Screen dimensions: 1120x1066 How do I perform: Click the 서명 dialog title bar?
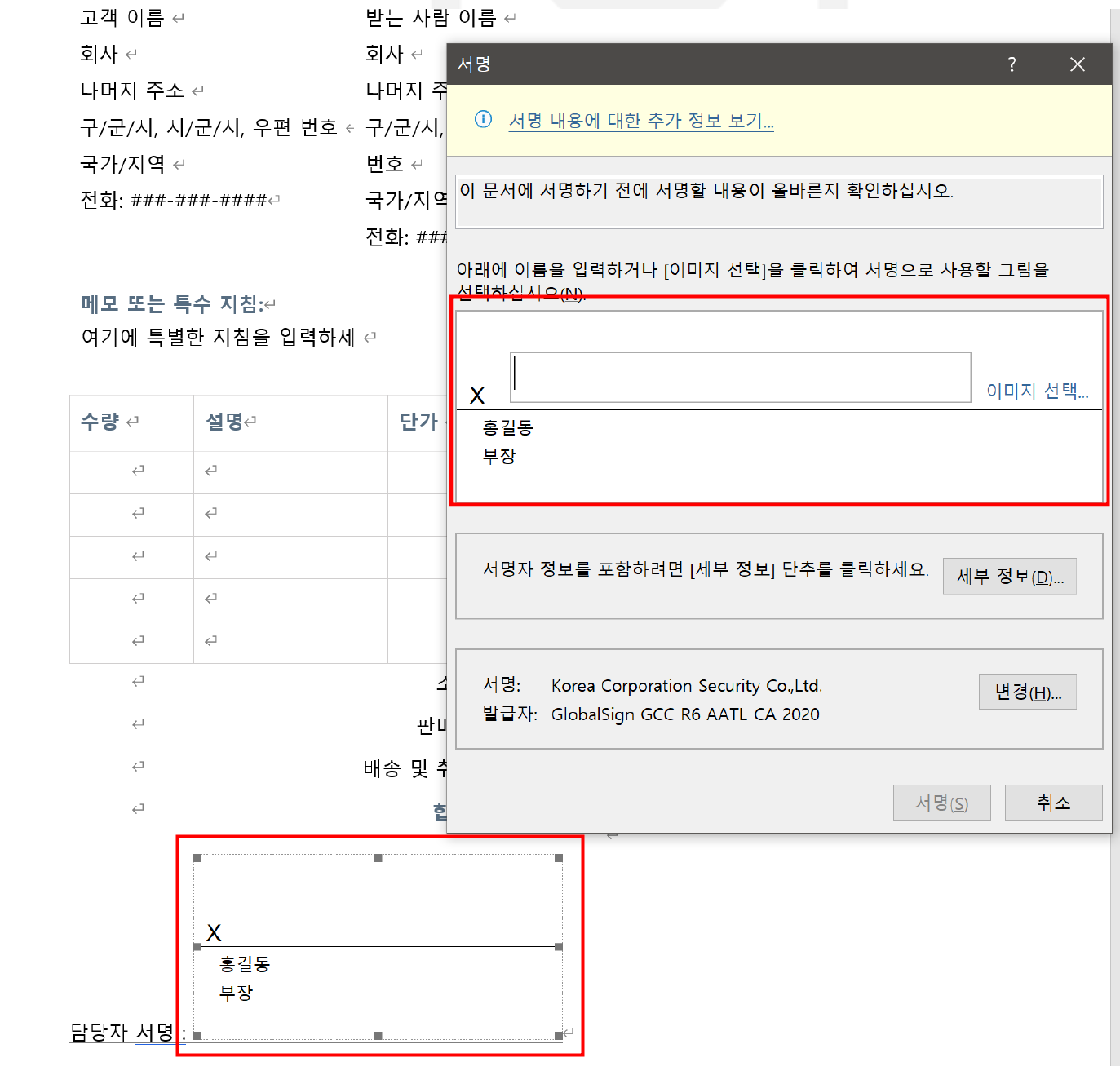click(734, 64)
